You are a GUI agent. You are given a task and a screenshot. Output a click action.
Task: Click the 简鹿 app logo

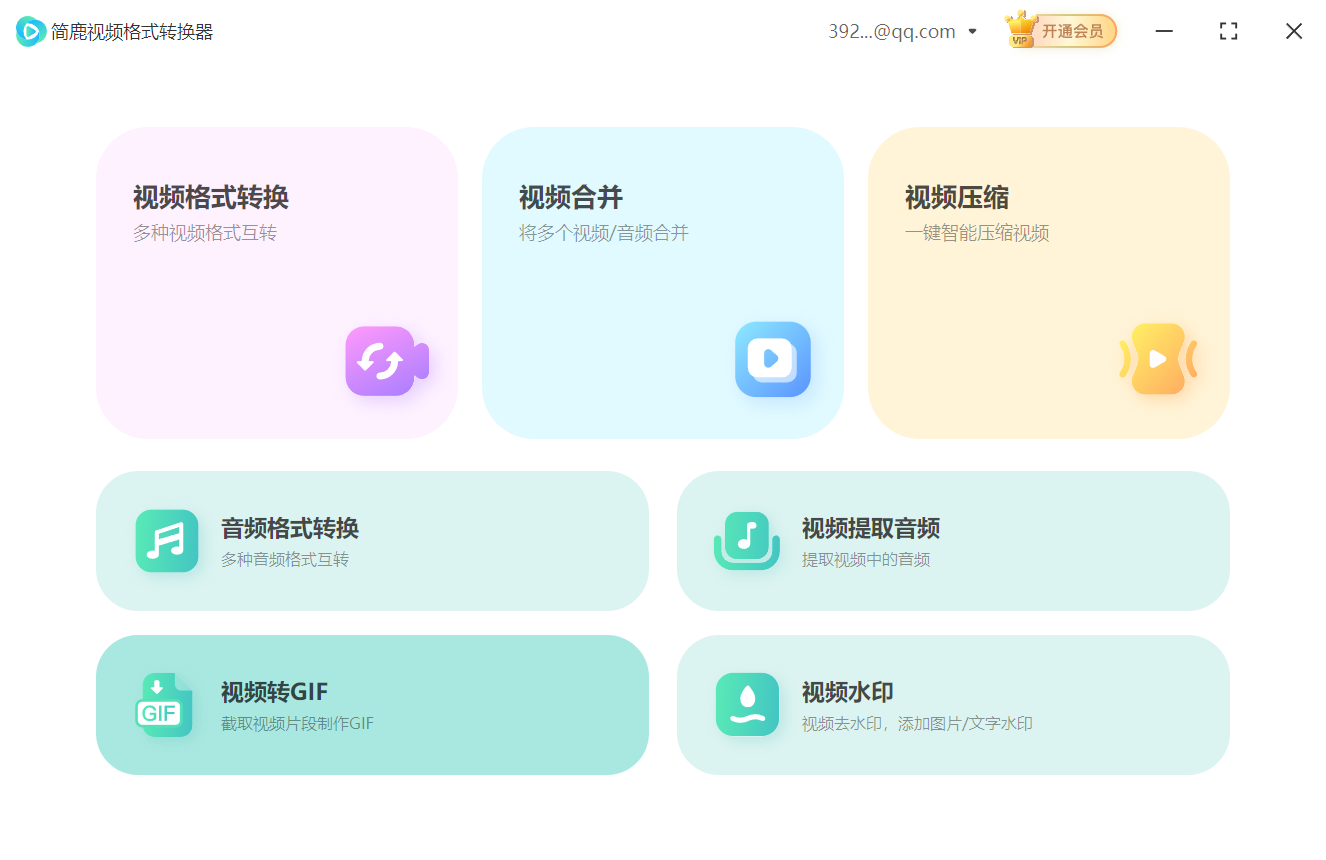pos(29,31)
